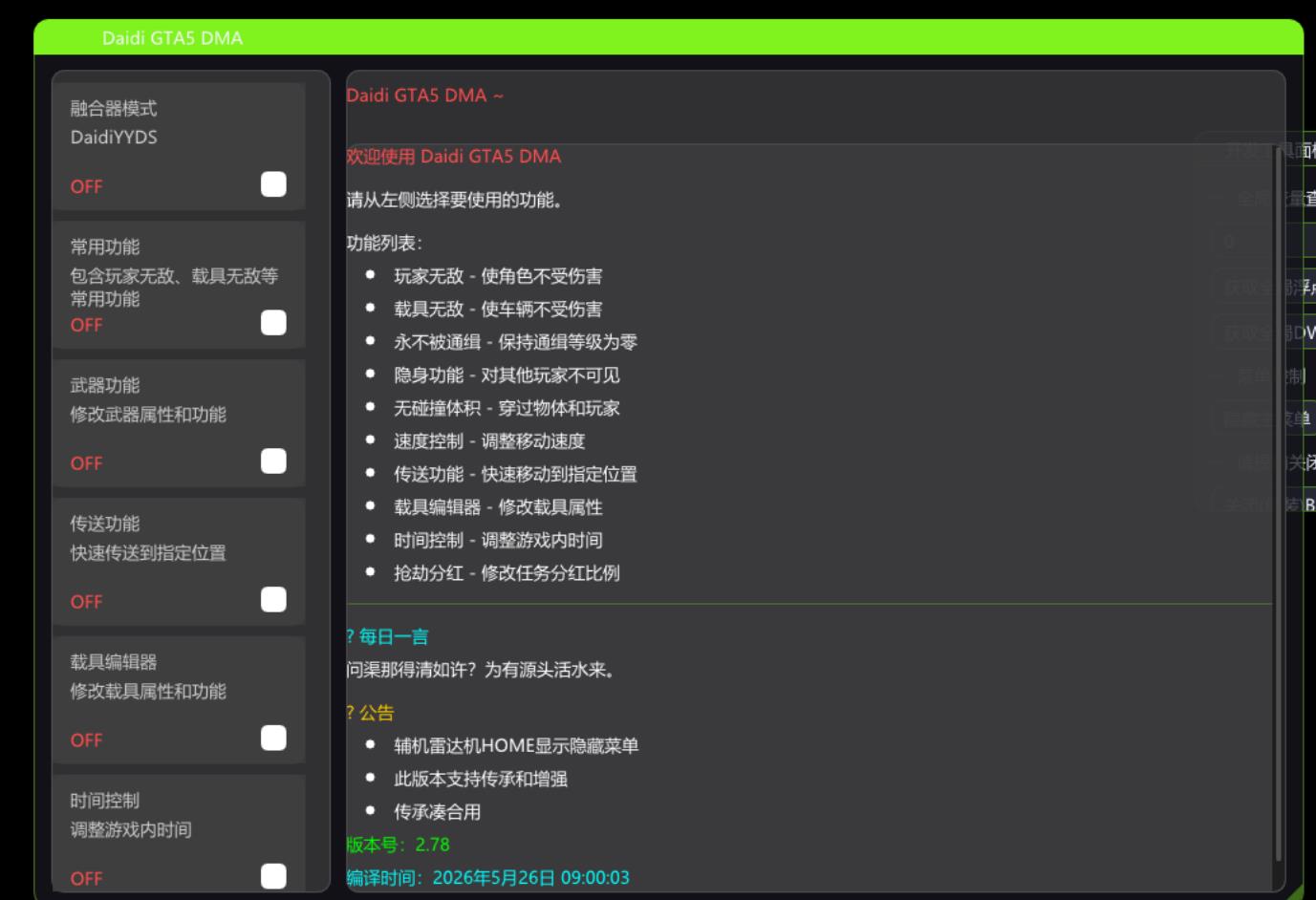This screenshot has height=900, width=1316.
Task: Click the 问渠那得清如许 quote line
Action: tap(481, 670)
